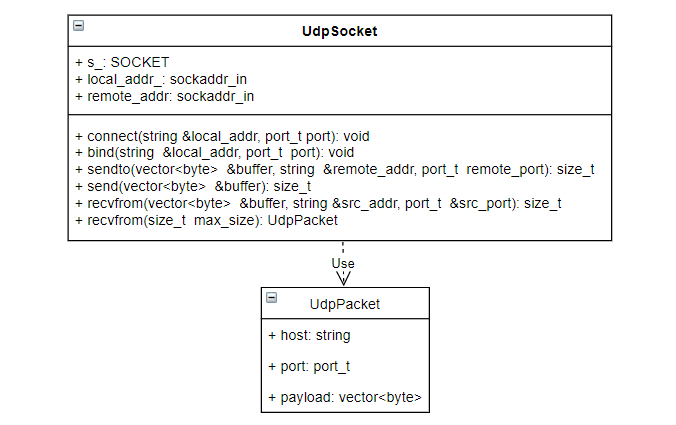Collapse the UdpSocket class box
This screenshot has height=425, width=676.
(x=79, y=26)
